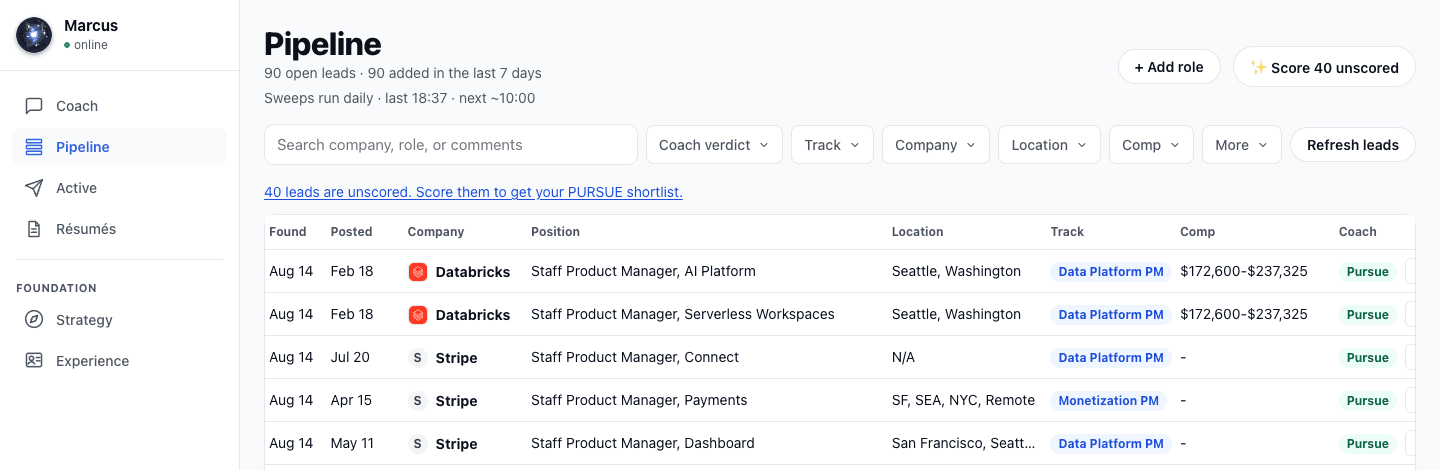The width and height of the screenshot is (1440, 470).
Task: Navigate to Experience page
Action: click(120, 361)
